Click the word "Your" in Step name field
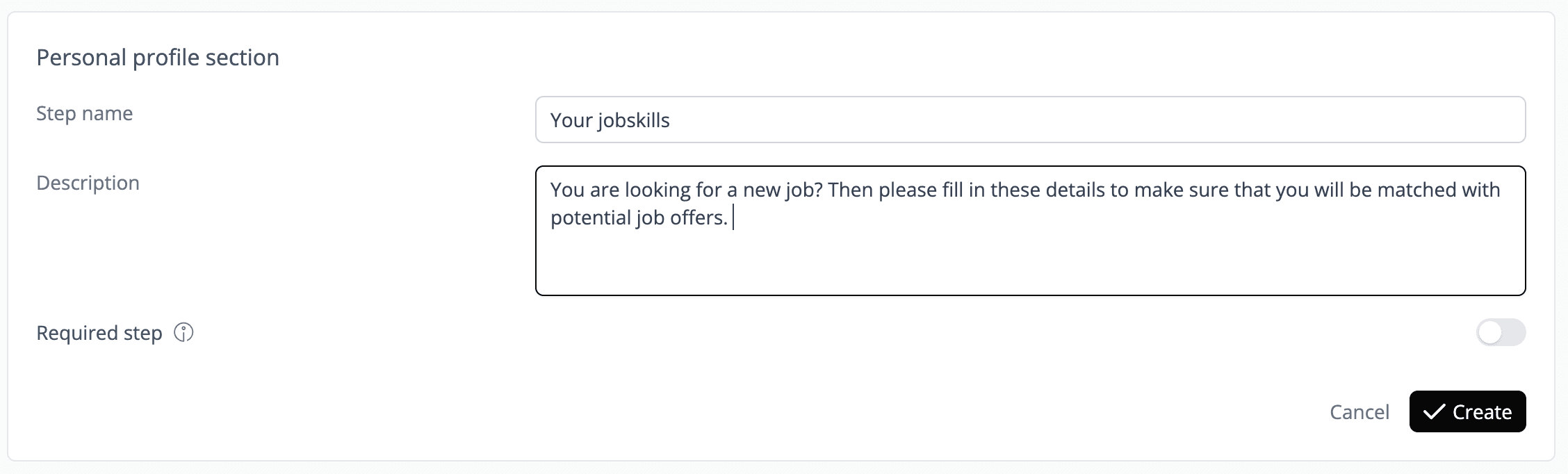Viewport: 1568px width, 474px height. (571, 120)
